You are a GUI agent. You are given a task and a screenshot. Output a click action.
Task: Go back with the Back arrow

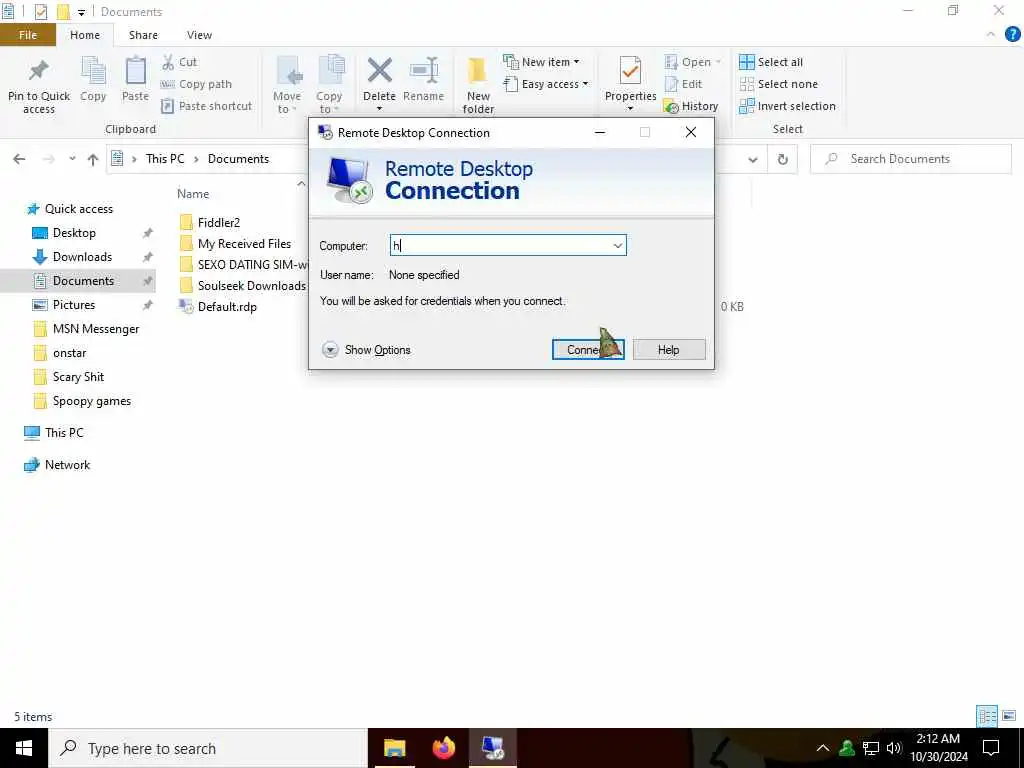click(20, 159)
